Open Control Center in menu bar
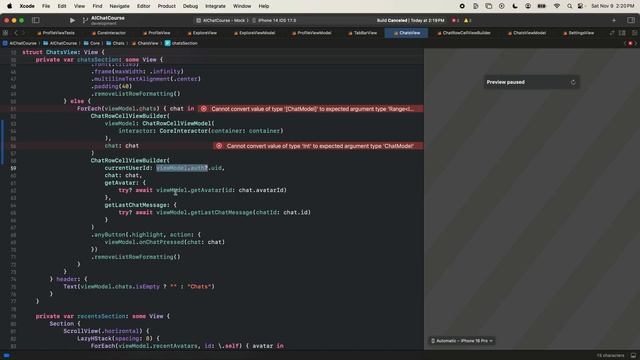 (x=581, y=6)
